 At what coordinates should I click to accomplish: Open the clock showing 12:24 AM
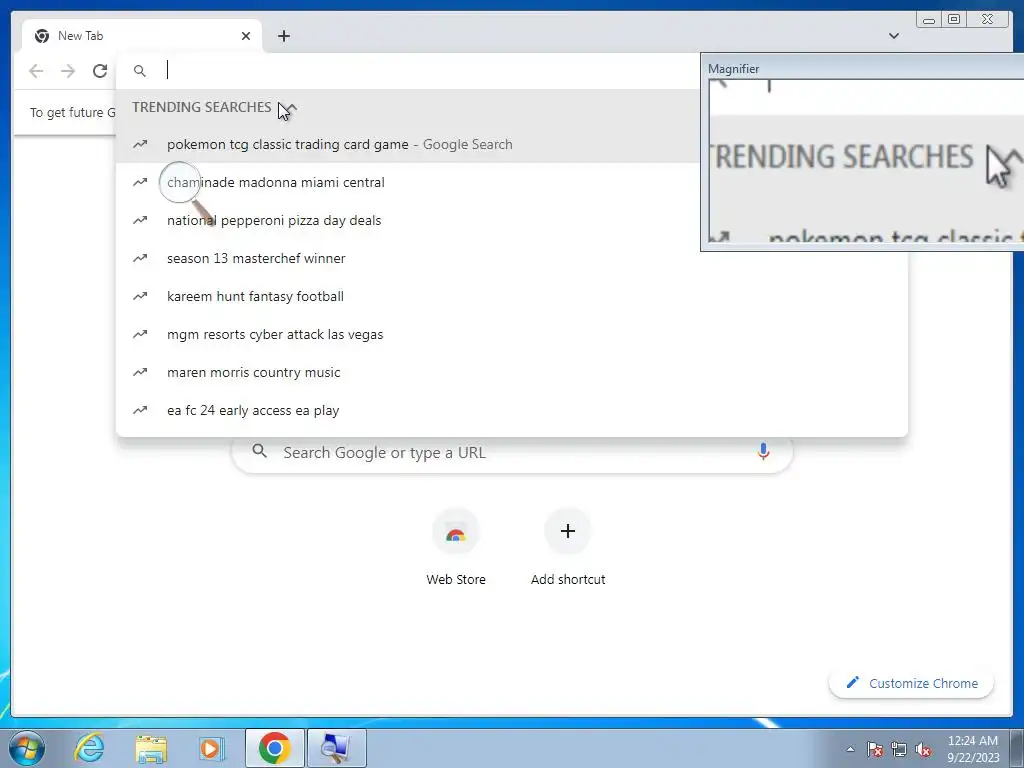[x=973, y=748]
